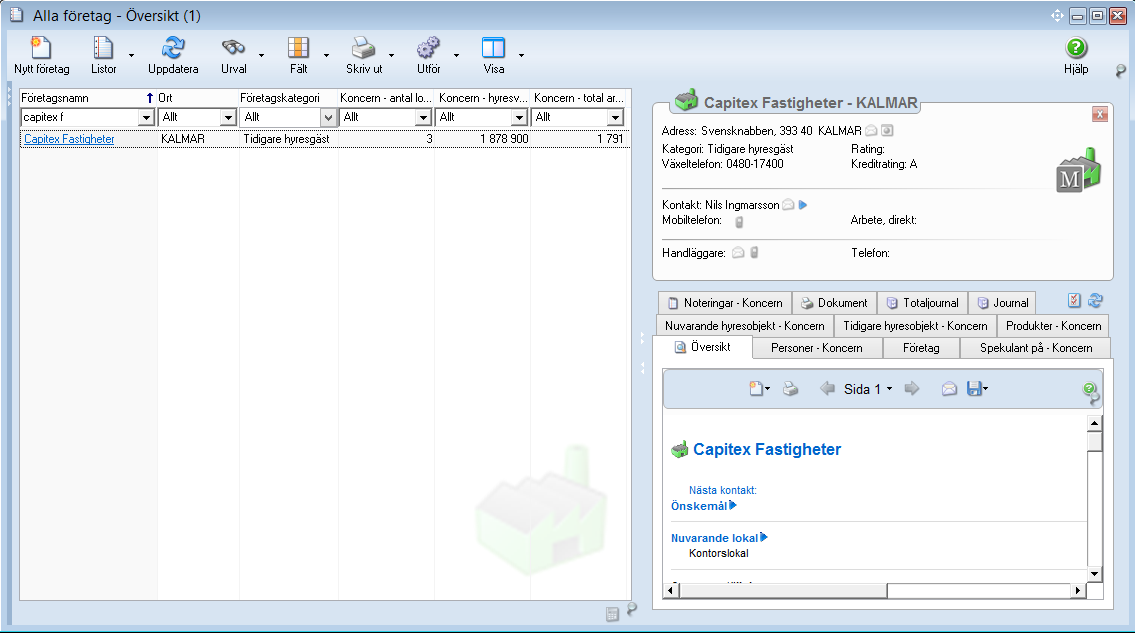Open the new document dropdown in overview toolbar
This screenshot has width=1135, height=633.
[x=767, y=389]
